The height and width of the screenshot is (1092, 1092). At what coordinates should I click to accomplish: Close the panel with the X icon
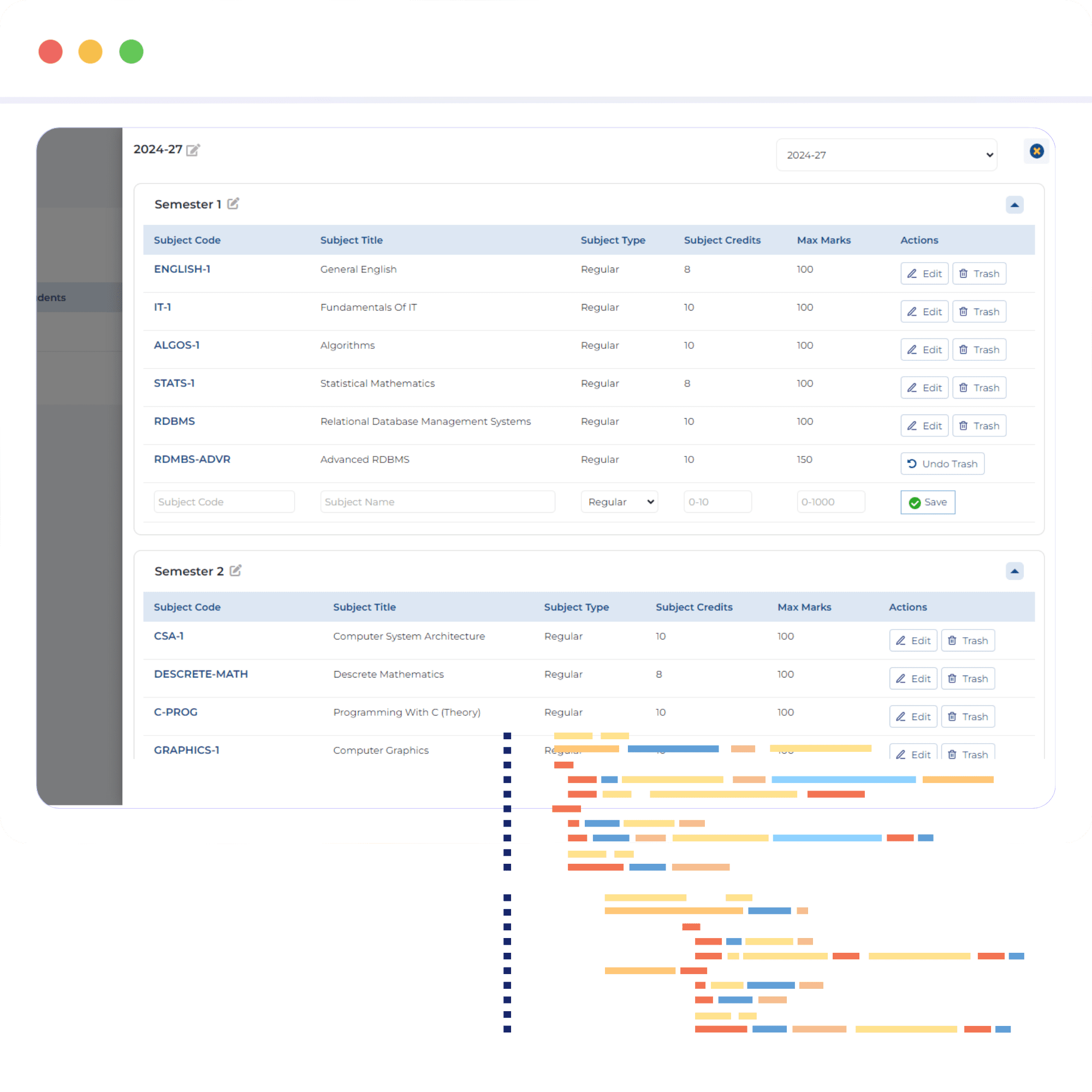(1036, 151)
